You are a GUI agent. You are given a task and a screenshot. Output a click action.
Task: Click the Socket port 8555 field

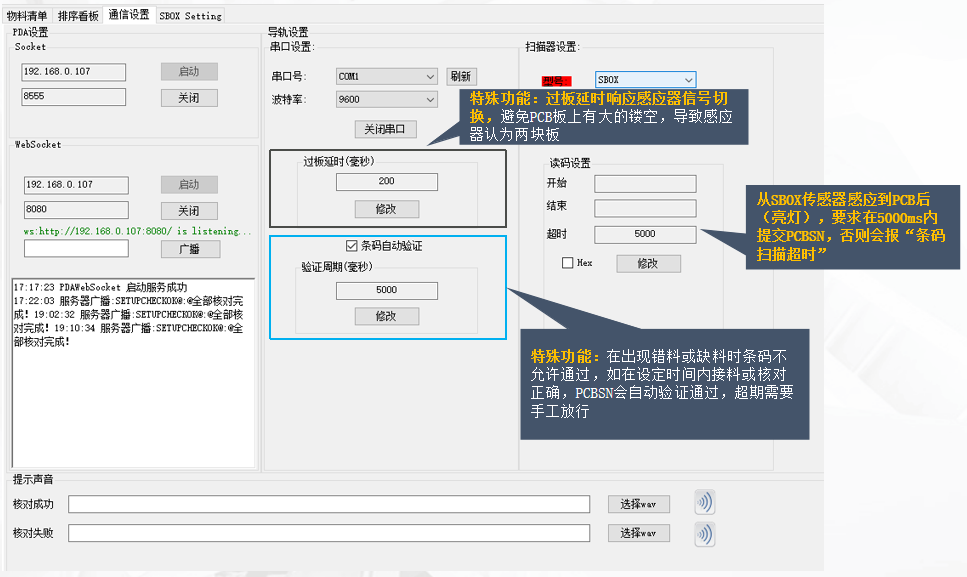click(x=74, y=97)
